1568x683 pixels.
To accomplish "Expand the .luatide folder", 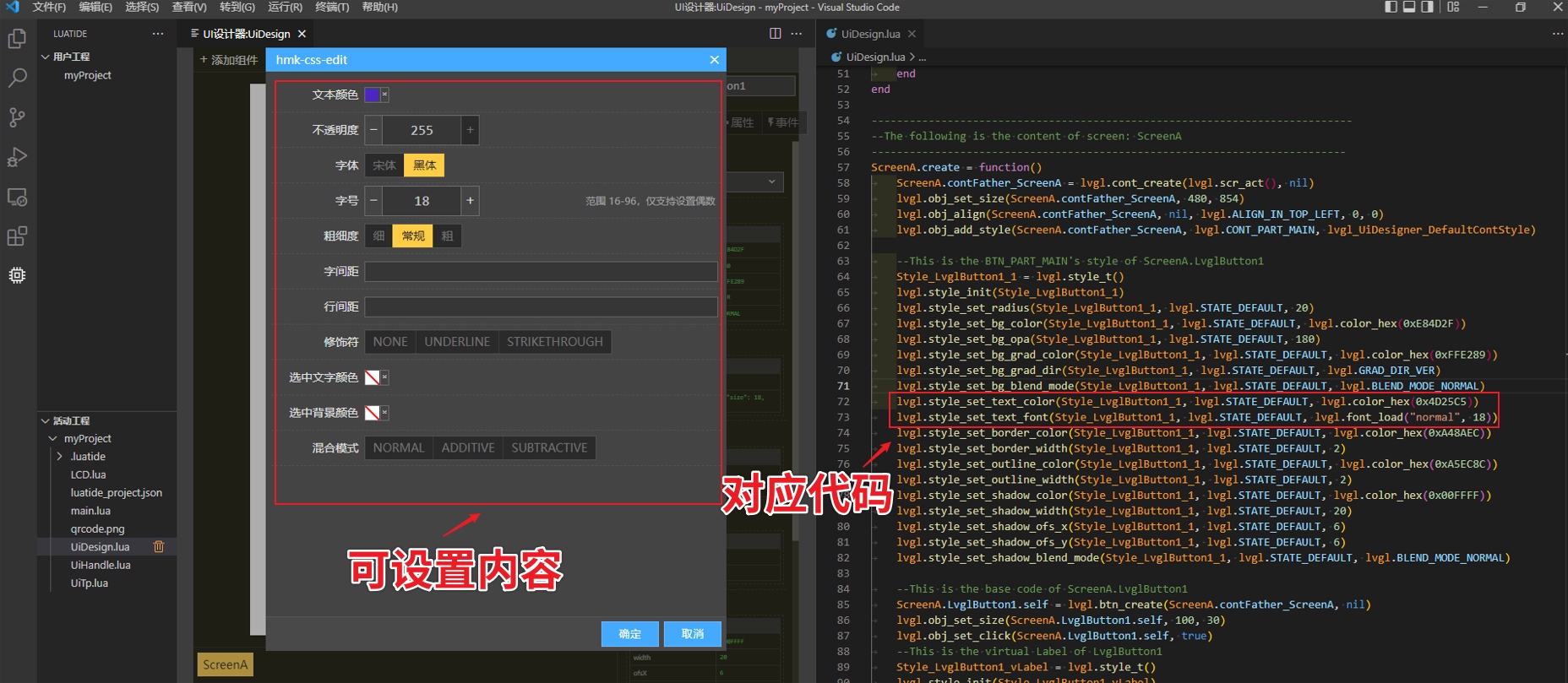I will click(59, 457).
